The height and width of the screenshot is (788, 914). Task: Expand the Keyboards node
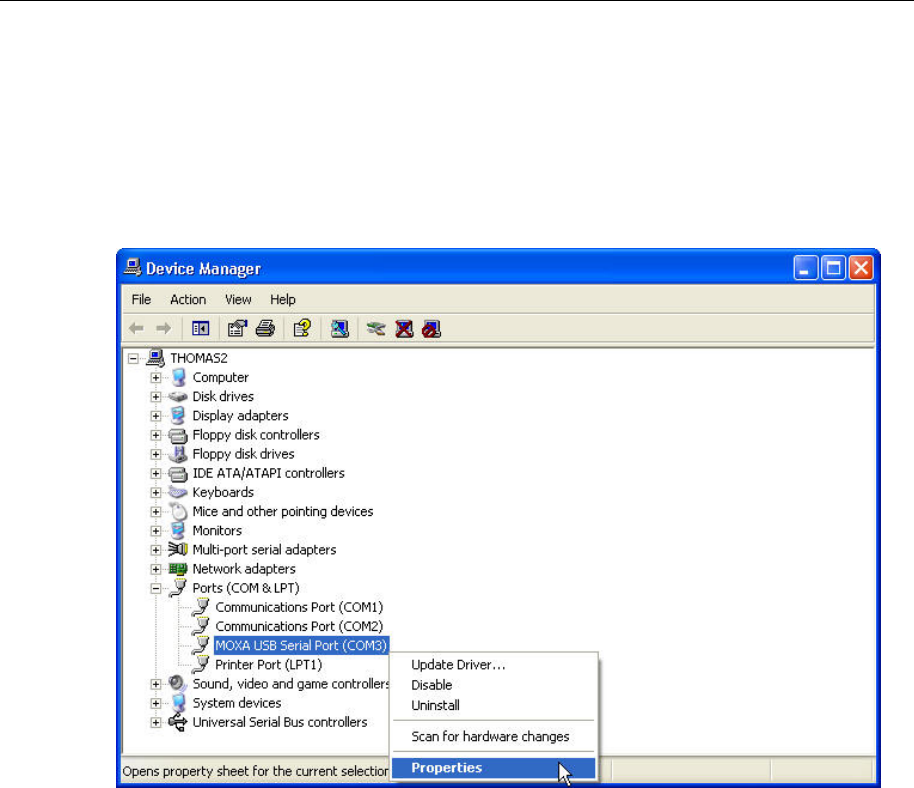coord(156,492)
